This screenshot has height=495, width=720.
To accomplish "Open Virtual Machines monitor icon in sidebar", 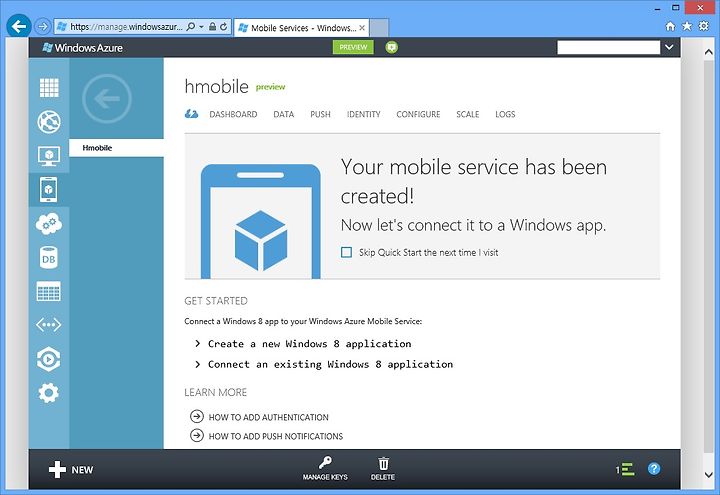I will [x=49, y=156].
